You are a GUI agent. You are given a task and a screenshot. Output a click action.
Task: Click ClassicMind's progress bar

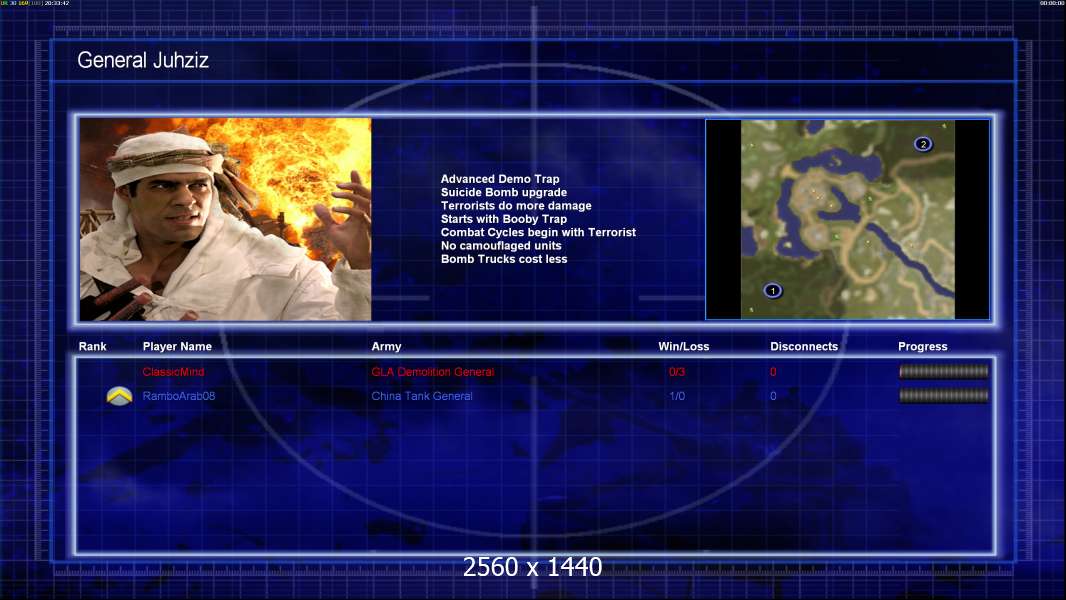(x=944, y=371)
